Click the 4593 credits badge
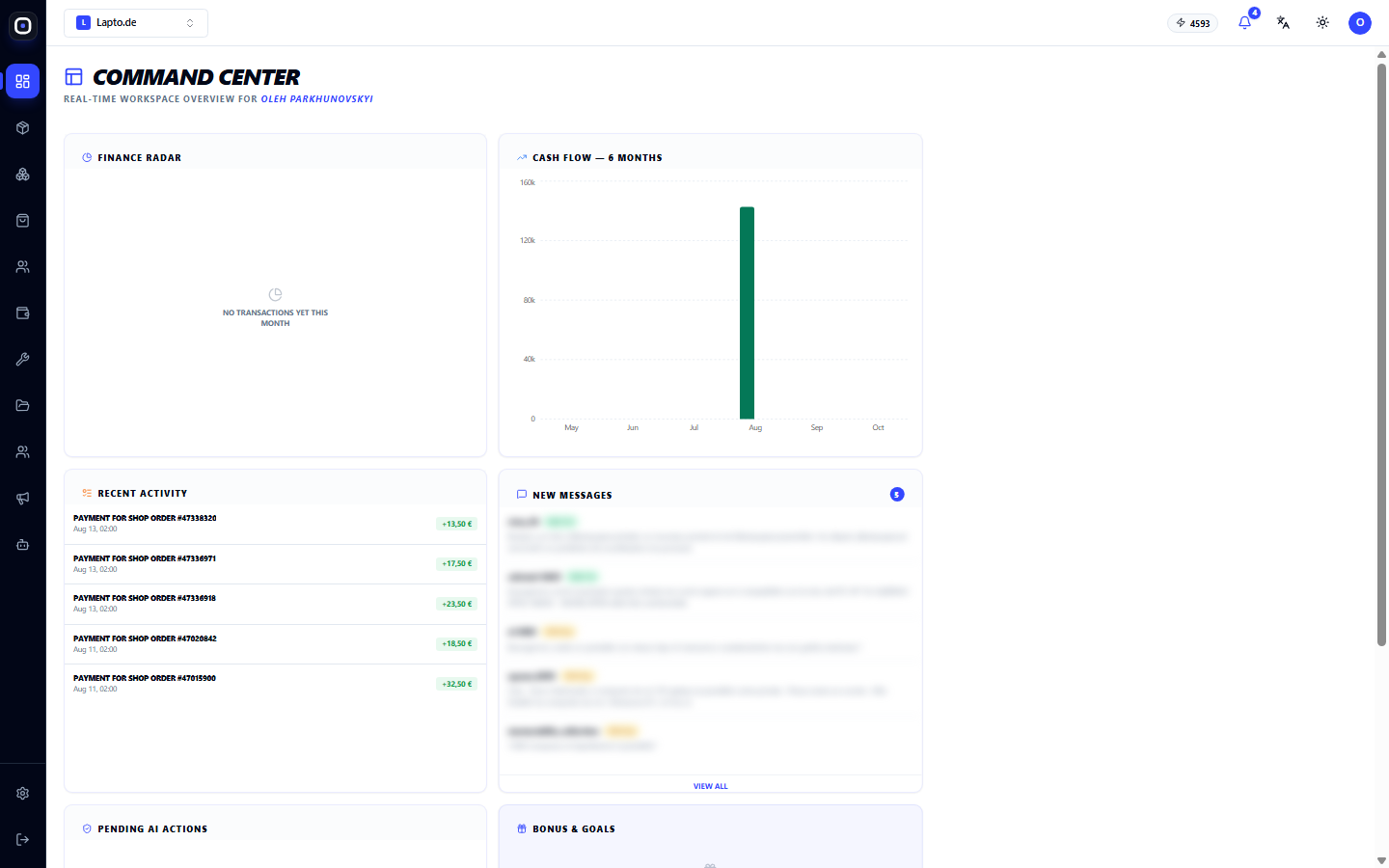Screen dimensions: 1389x868 1193,23
